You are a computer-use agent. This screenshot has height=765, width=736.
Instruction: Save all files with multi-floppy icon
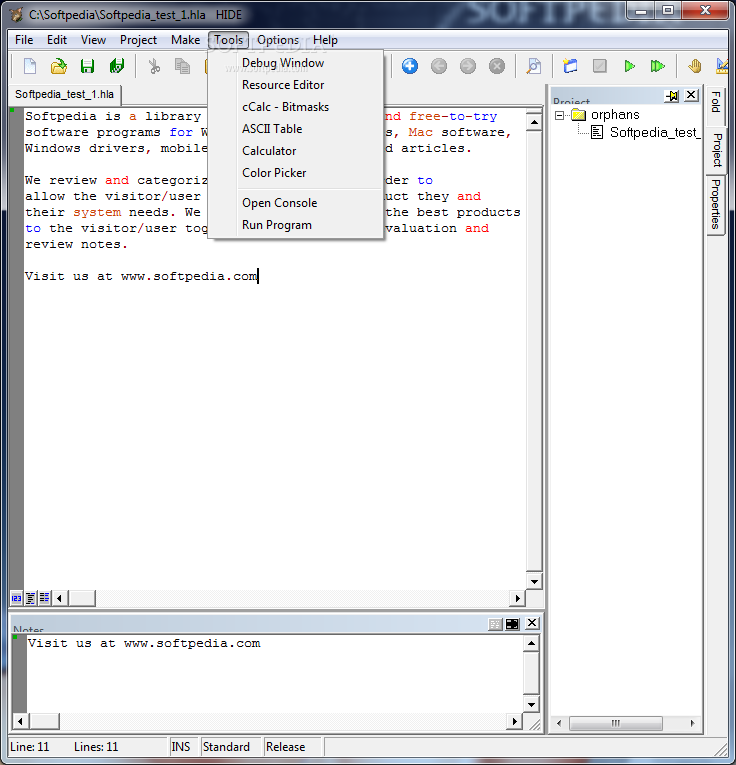pyautogui.click(x=117, y=66)
